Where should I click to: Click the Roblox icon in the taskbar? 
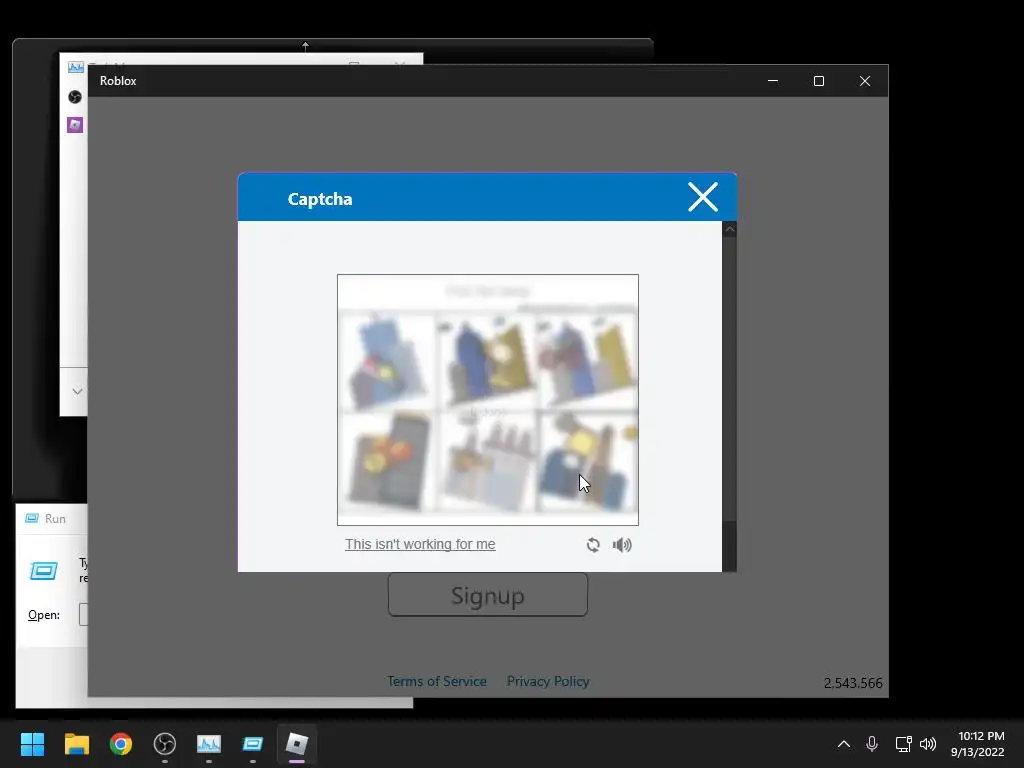pyautogui.click(x=297, y=744)
